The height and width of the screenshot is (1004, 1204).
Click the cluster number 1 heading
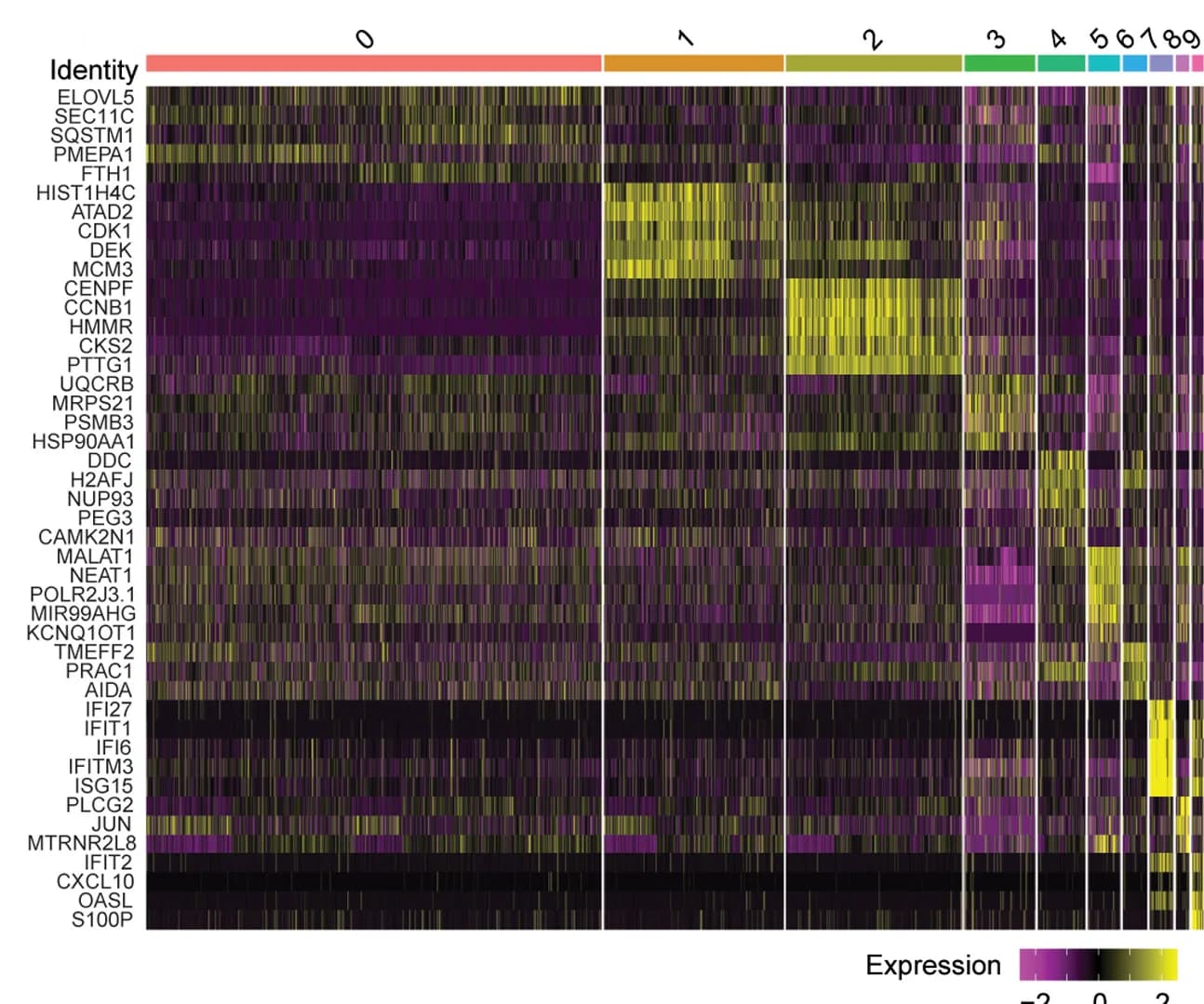pos(685,38)
